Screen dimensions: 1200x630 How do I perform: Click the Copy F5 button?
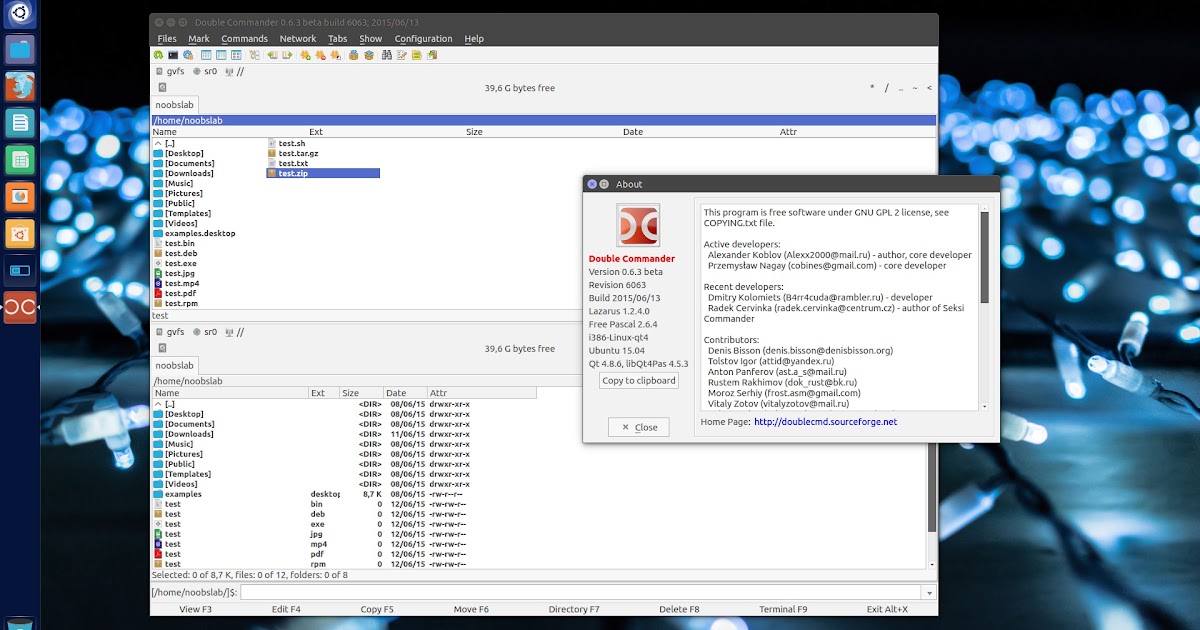click(377, 609)
